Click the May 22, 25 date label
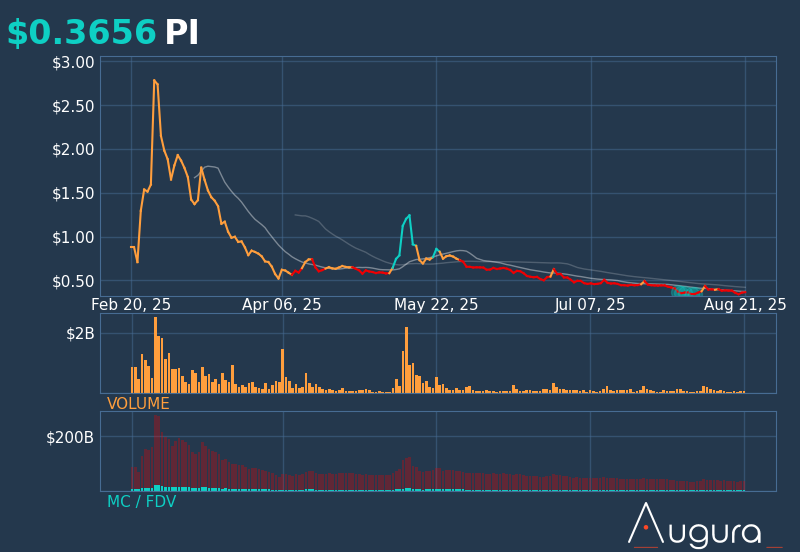800x552 pixels. [x=436, y=305]
